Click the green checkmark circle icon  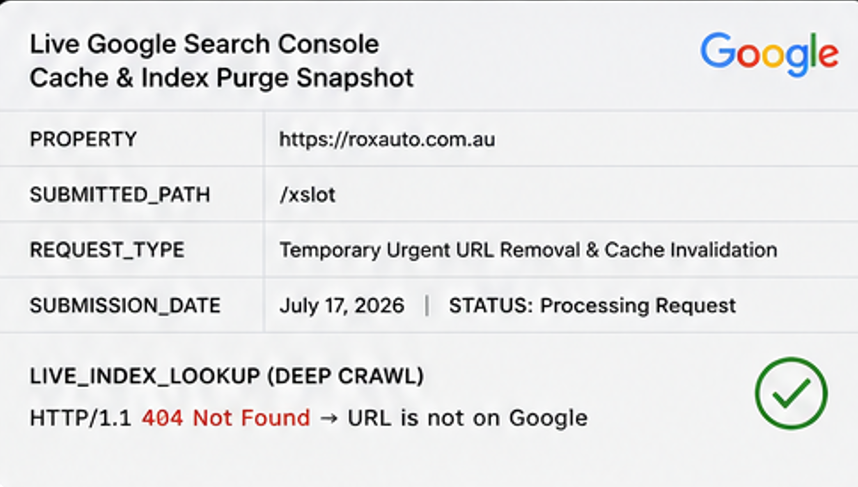[791, 393]
